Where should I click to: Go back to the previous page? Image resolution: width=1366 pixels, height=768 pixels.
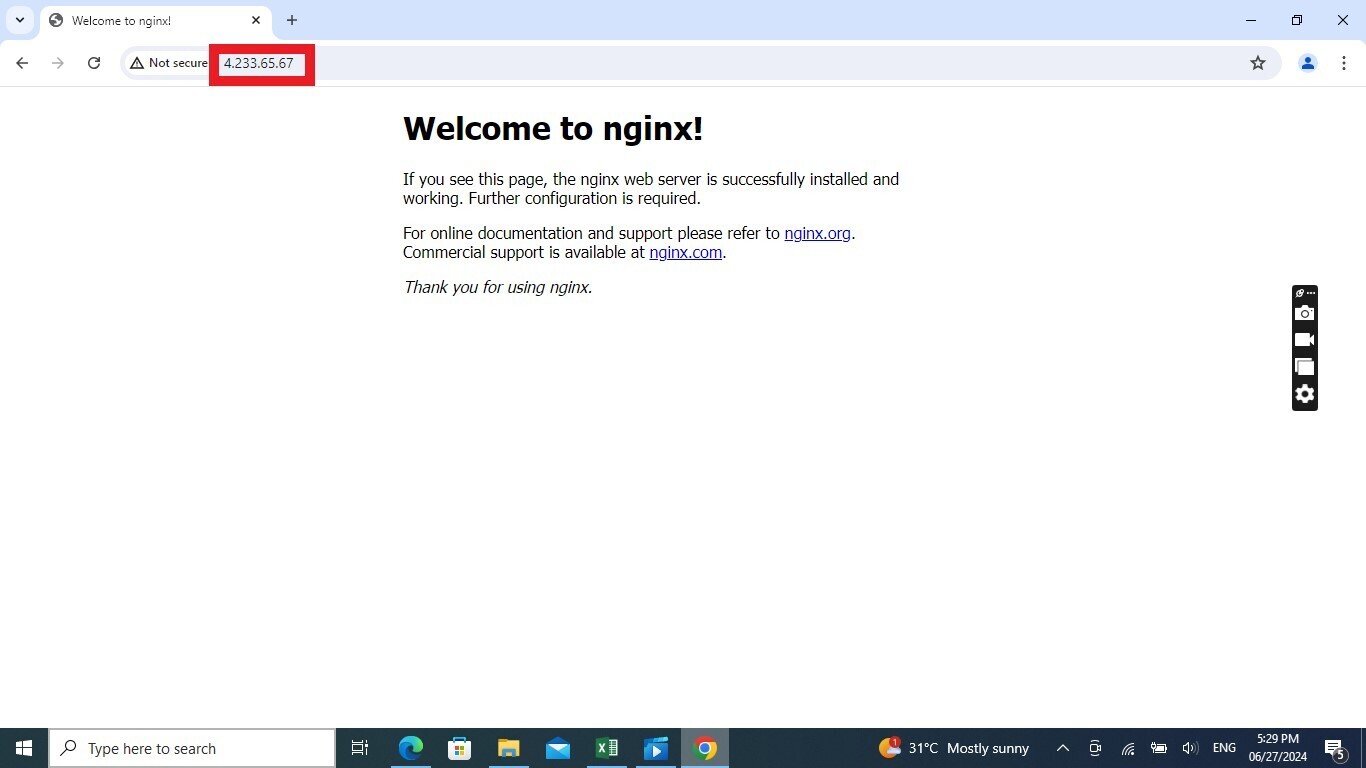click(22, 63)
